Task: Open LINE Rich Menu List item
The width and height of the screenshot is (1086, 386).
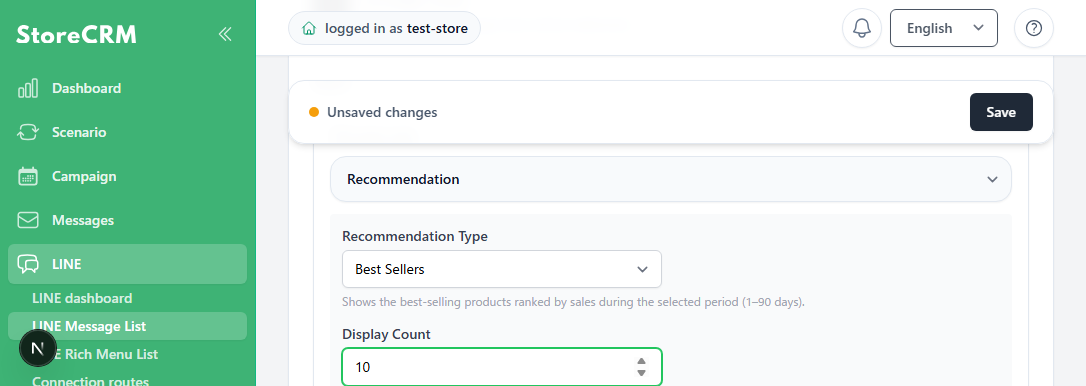Action: pos(95,354)
